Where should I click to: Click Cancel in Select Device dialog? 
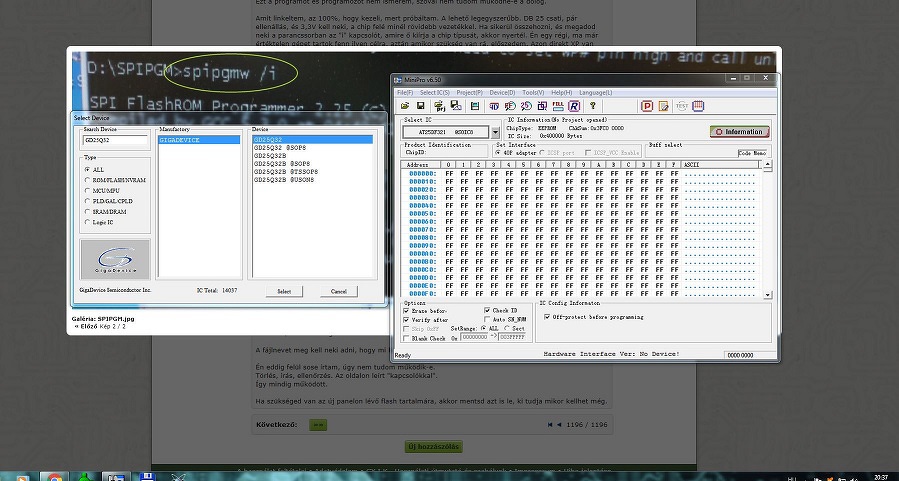click(x=338, y=291)
